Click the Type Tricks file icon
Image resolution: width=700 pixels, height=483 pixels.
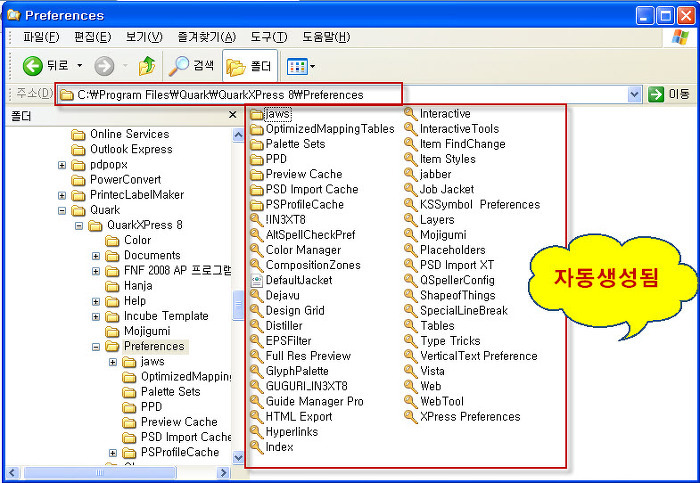coord(411,341)
